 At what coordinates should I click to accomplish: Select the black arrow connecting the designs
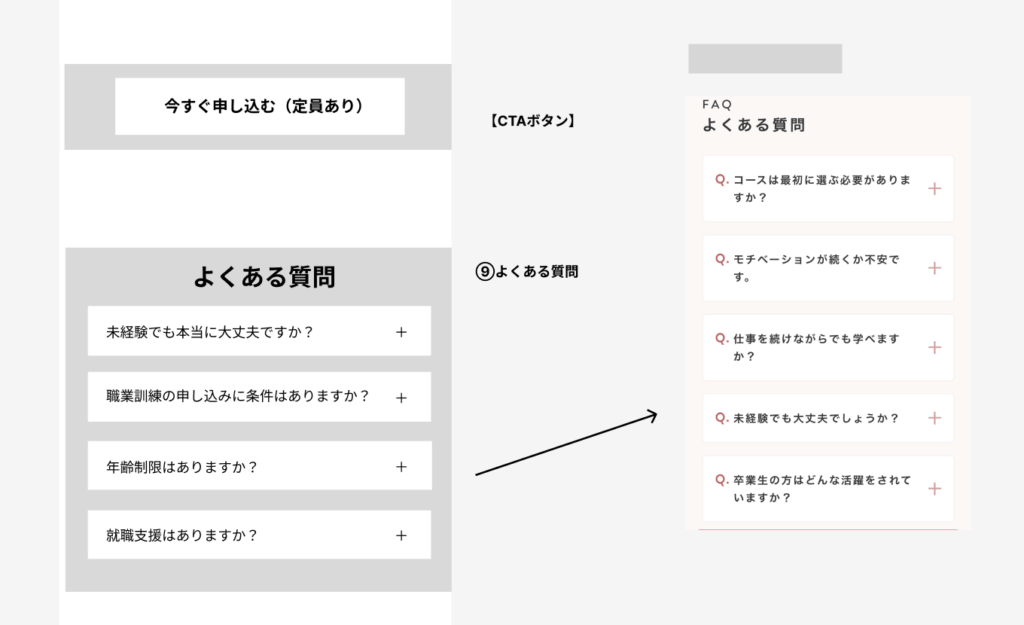pos(565,444)
